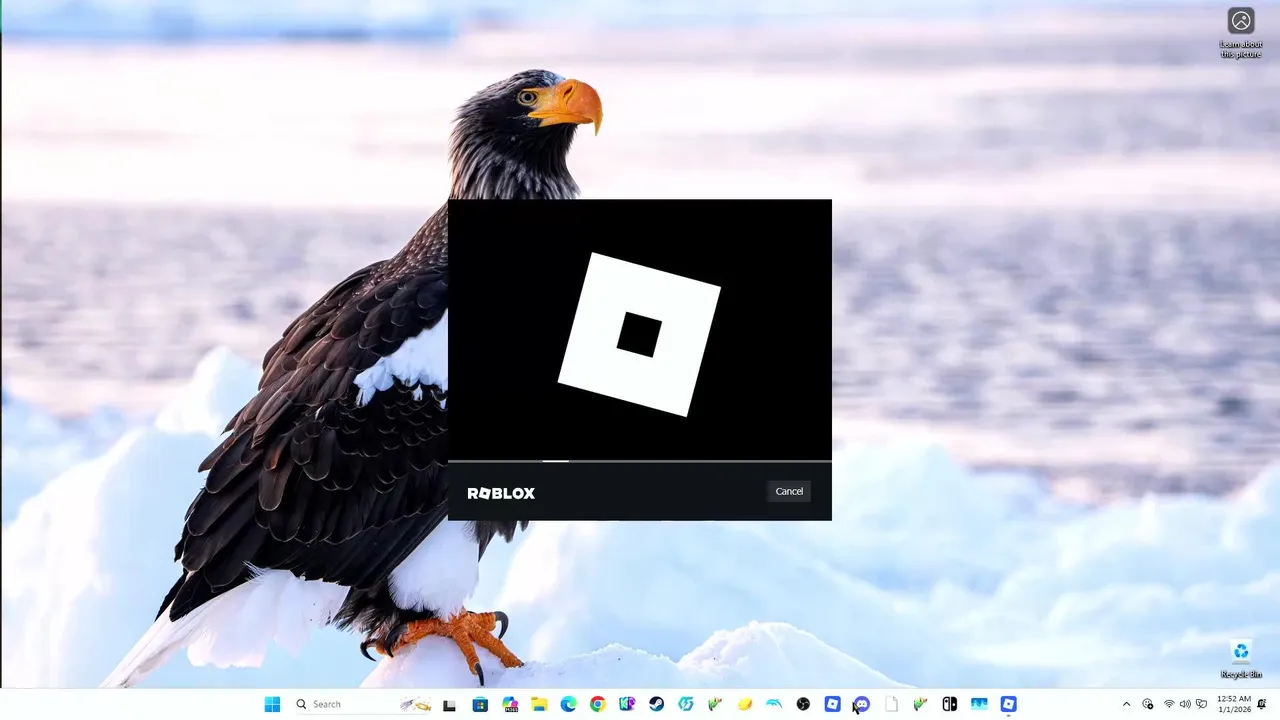Screen dimensions: 1280x720
Task: Open the volume control in the tray
Action: click(1185, 704)
